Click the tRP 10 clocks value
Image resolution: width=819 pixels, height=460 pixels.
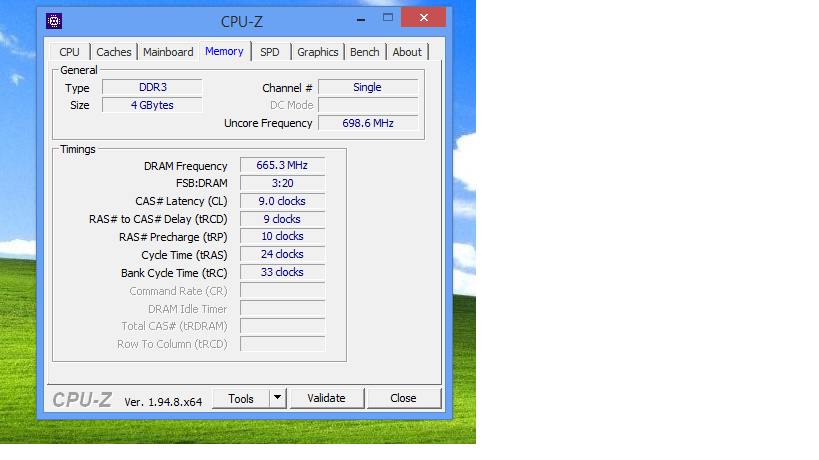click(283, 237)
